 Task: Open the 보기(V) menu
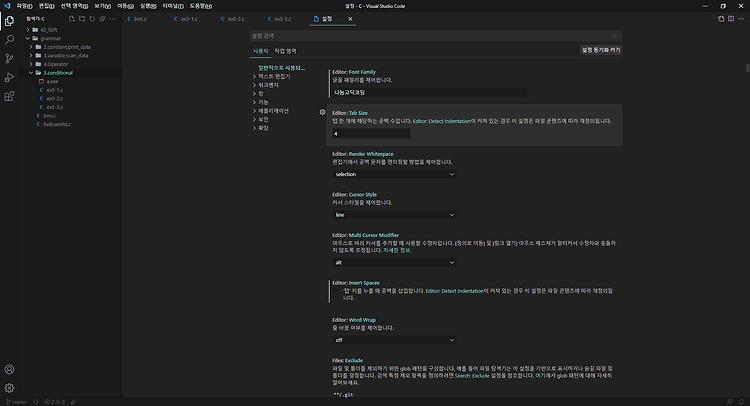[102, 6]
